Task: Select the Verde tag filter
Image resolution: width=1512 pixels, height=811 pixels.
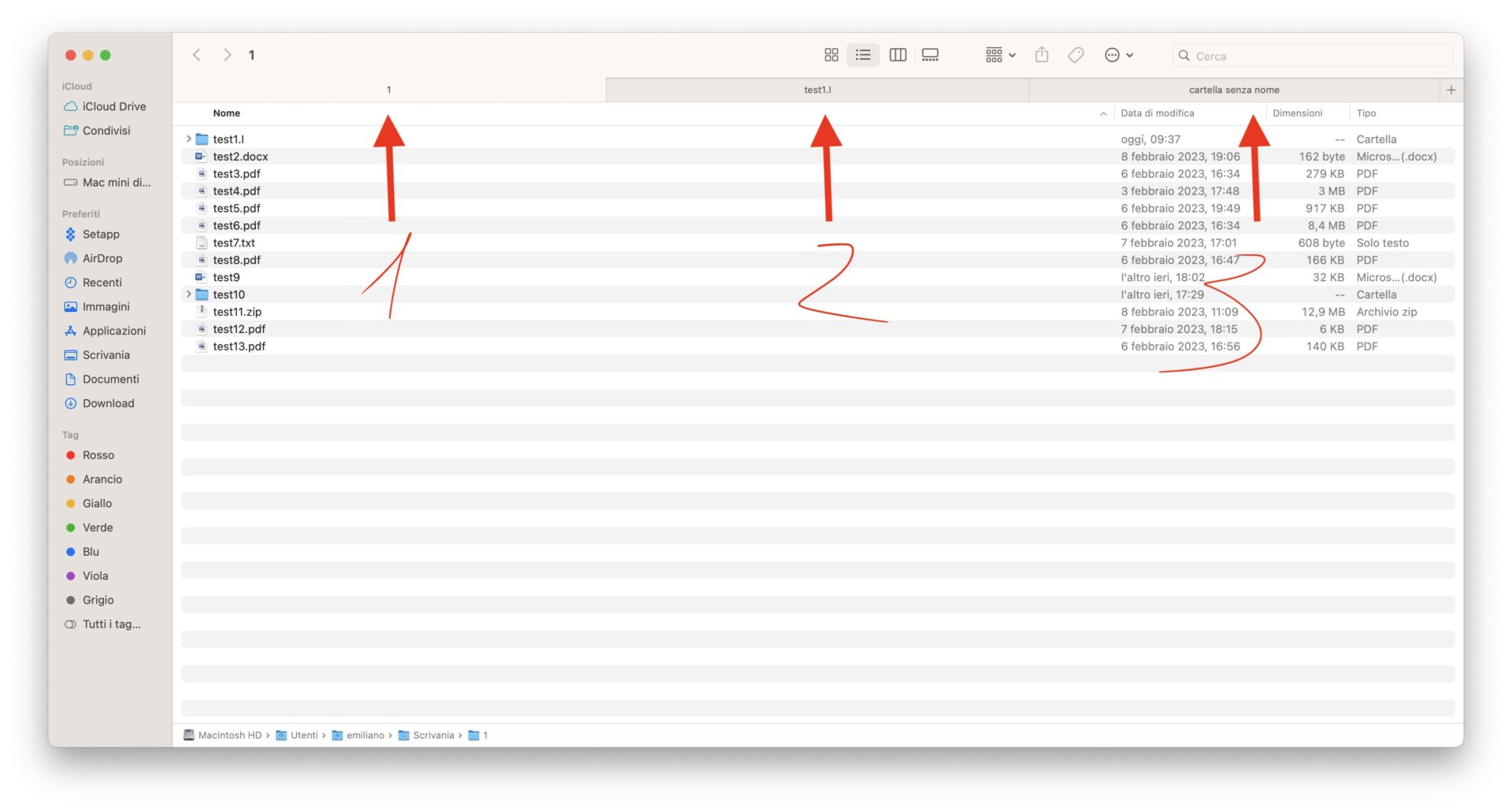Action: (98, 527)
